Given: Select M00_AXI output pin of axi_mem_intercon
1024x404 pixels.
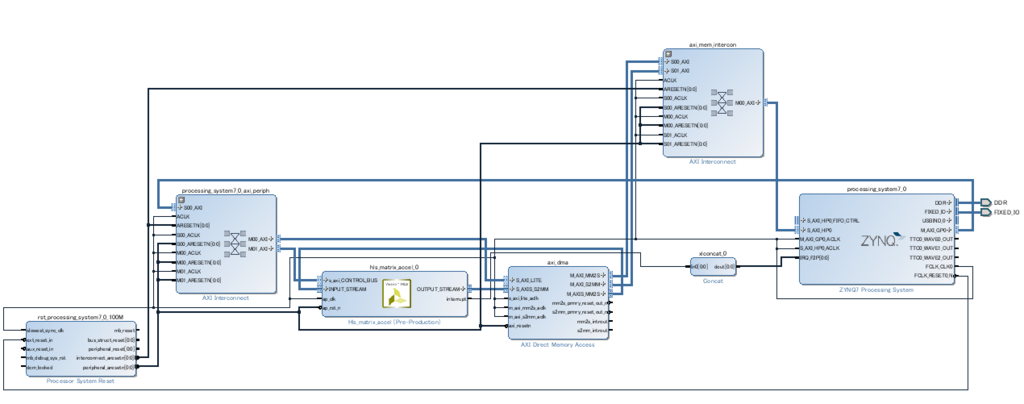Looking at the screenshot, I should [x=749, y=102].
